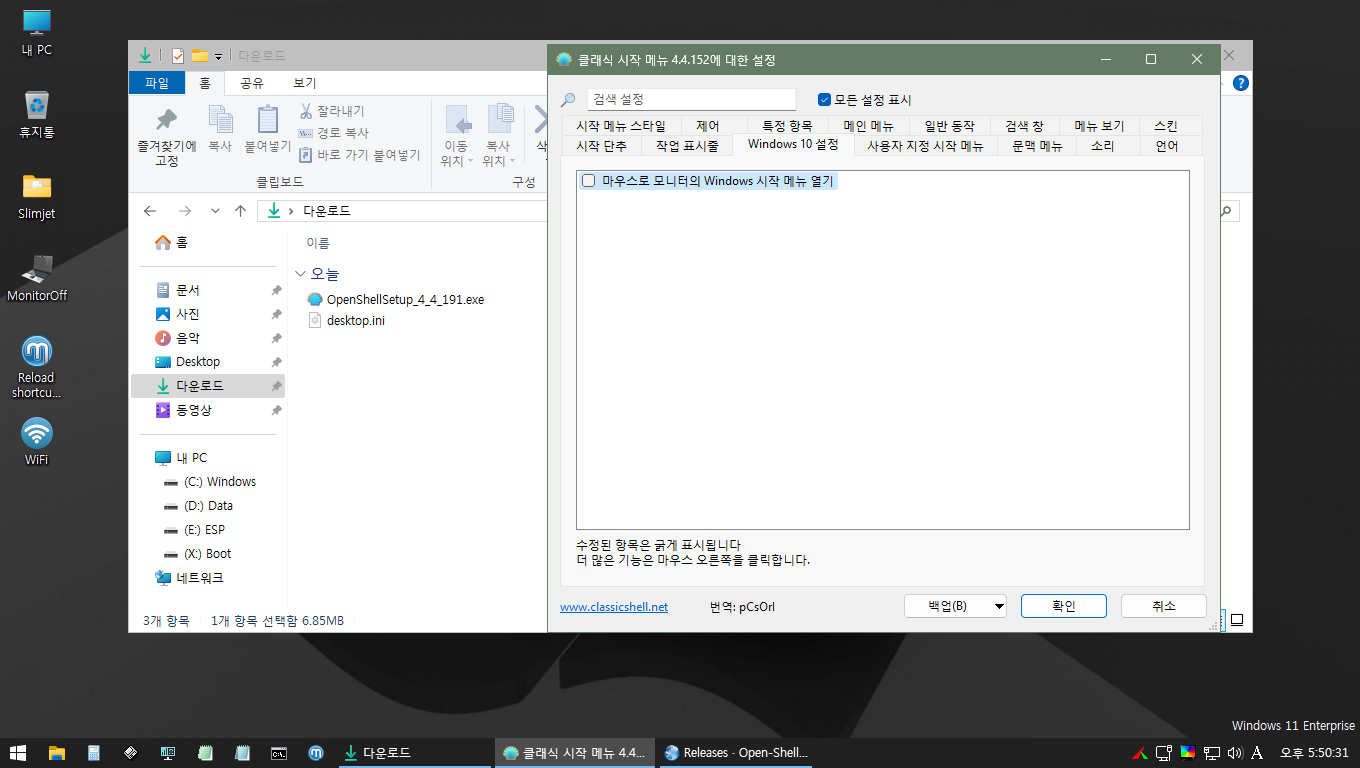Open the blue M taskbar icon
Viewport: 1360px width, 768px height.
pos(316,753)
